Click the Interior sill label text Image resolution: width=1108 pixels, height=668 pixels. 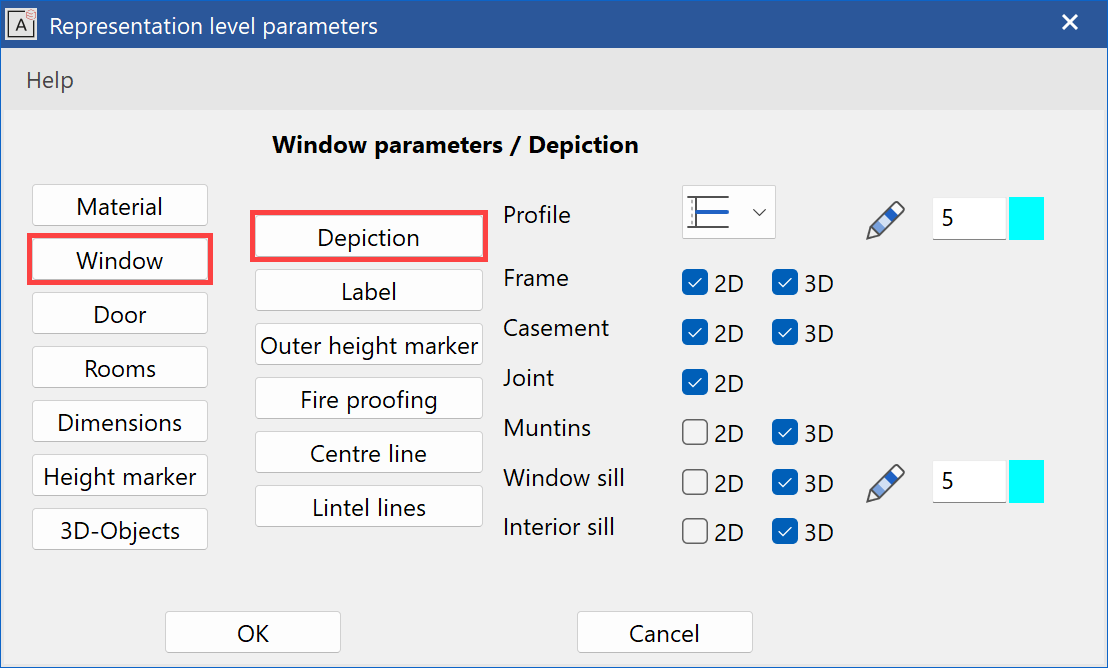point(559,527)
